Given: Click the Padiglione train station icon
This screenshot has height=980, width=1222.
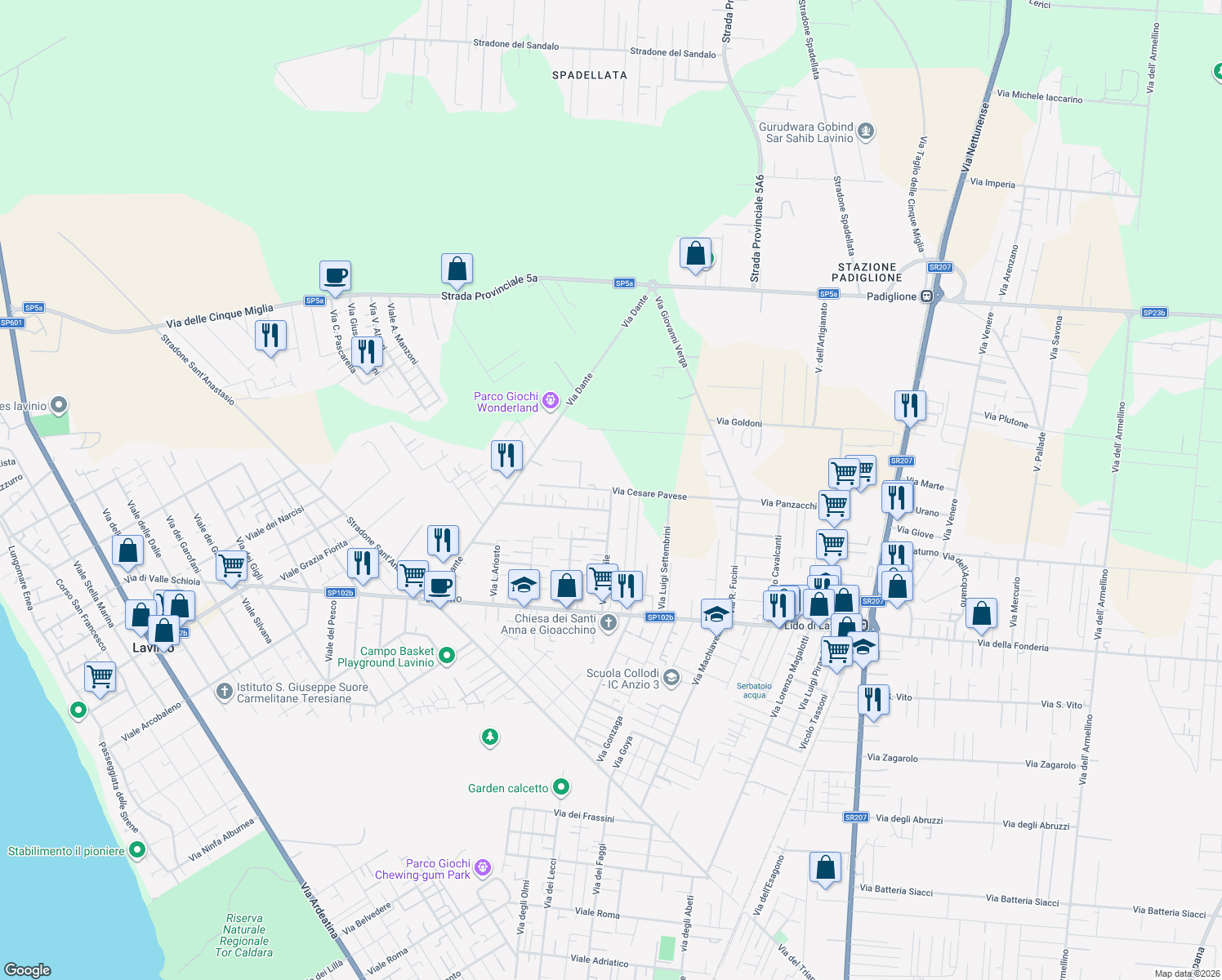Looking at the screenshot, I should coord(926,296).
